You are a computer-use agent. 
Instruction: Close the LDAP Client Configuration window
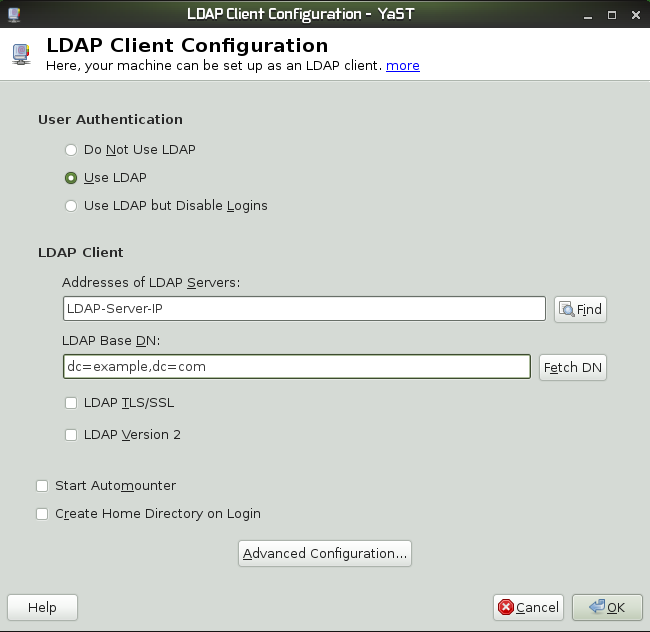(x=636, y=15)
